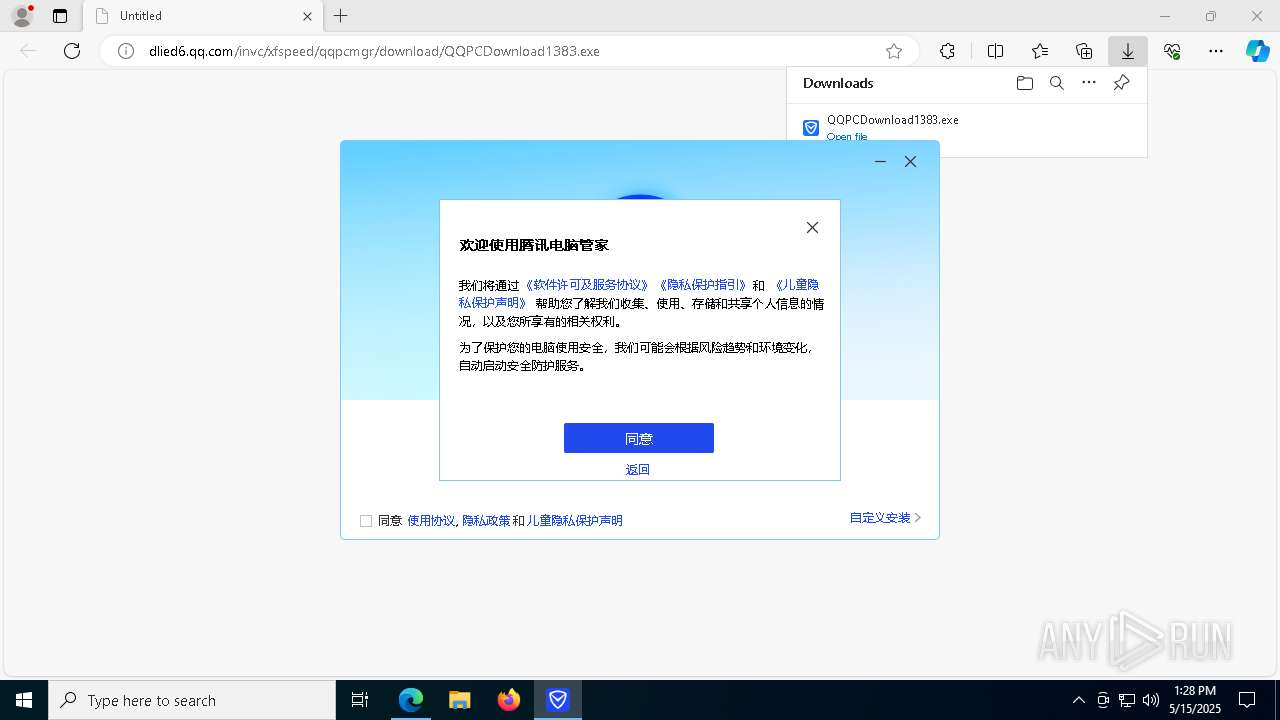
Task: Open Copilot sidebar icon
Action: click(1257, 51)
